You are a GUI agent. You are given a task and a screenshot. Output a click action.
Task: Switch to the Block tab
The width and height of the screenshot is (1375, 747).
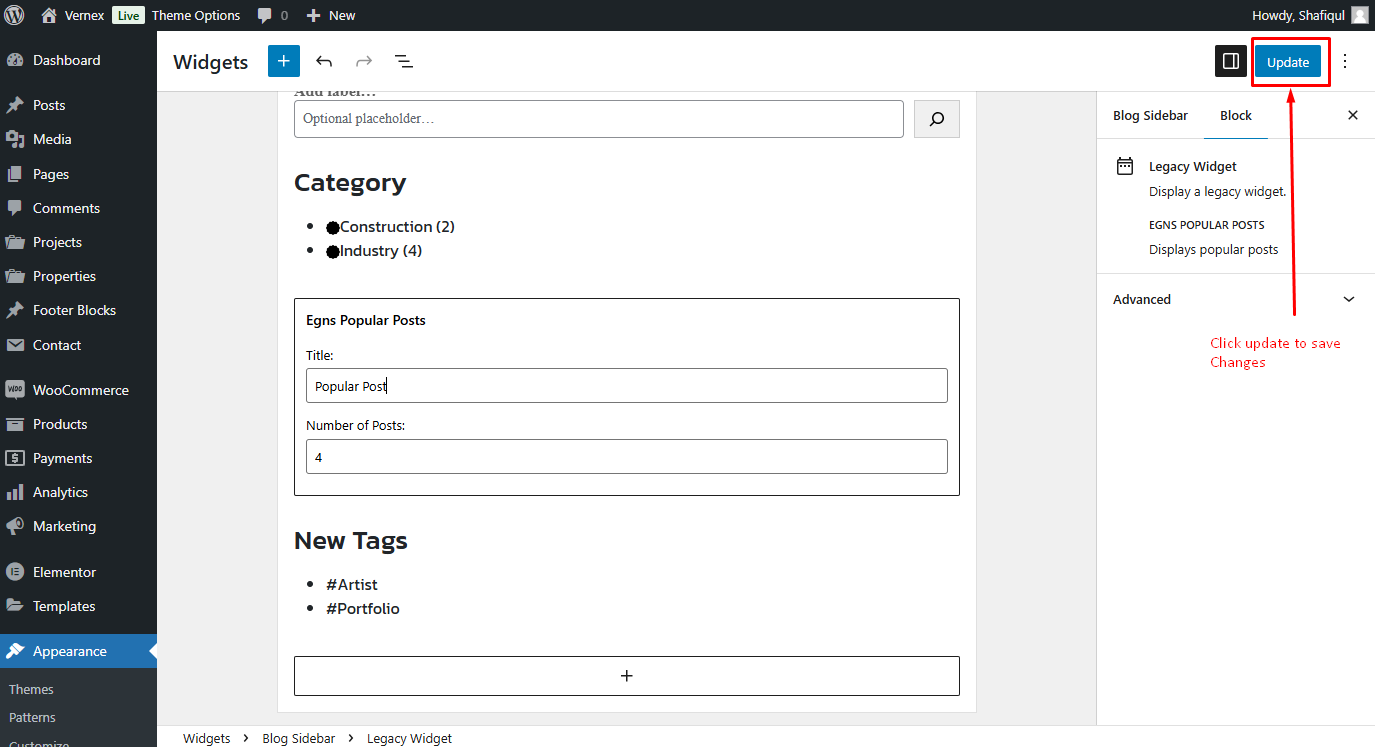[x=1236, y=115]
